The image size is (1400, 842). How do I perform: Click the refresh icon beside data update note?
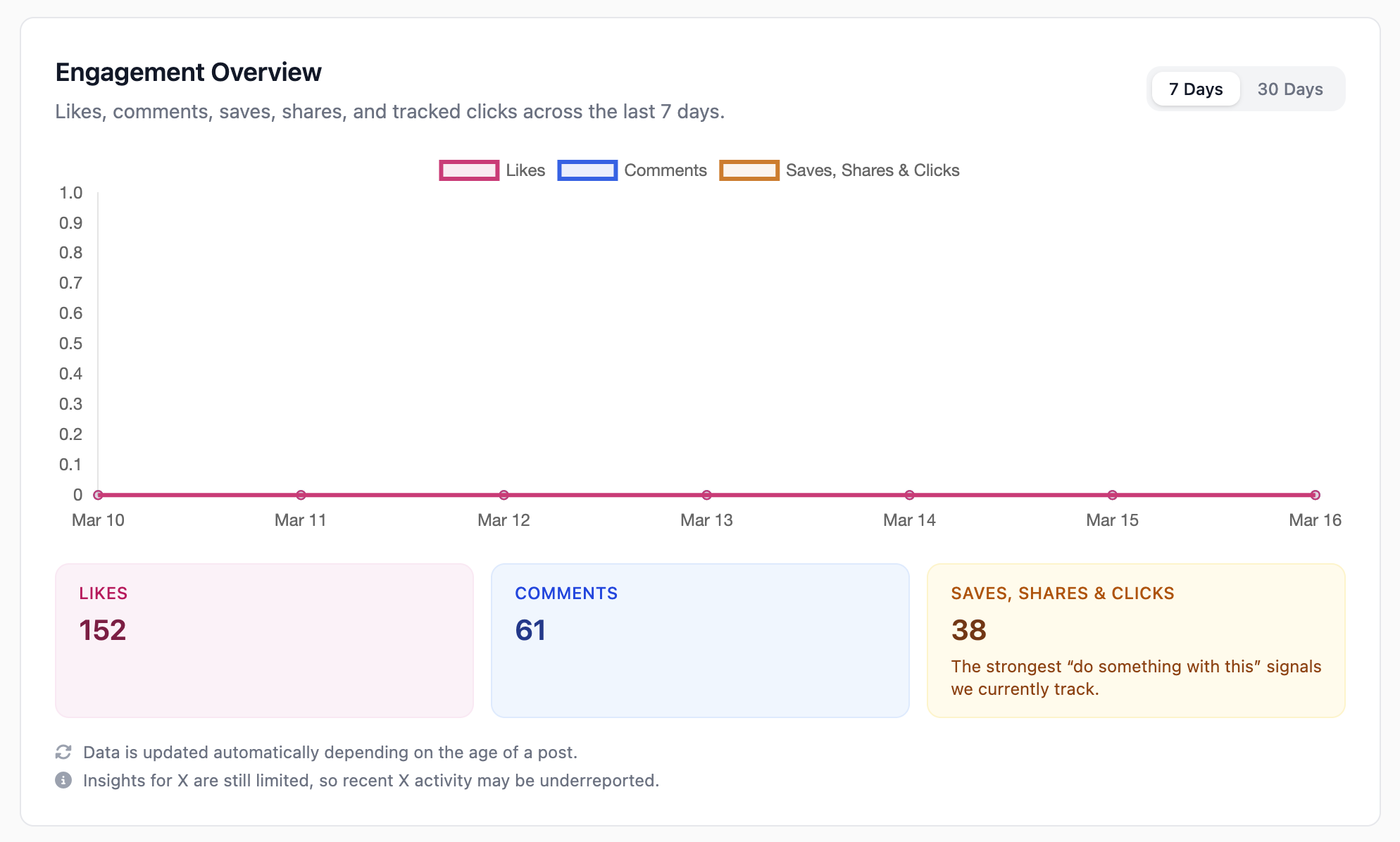click(x=63, y=752)
